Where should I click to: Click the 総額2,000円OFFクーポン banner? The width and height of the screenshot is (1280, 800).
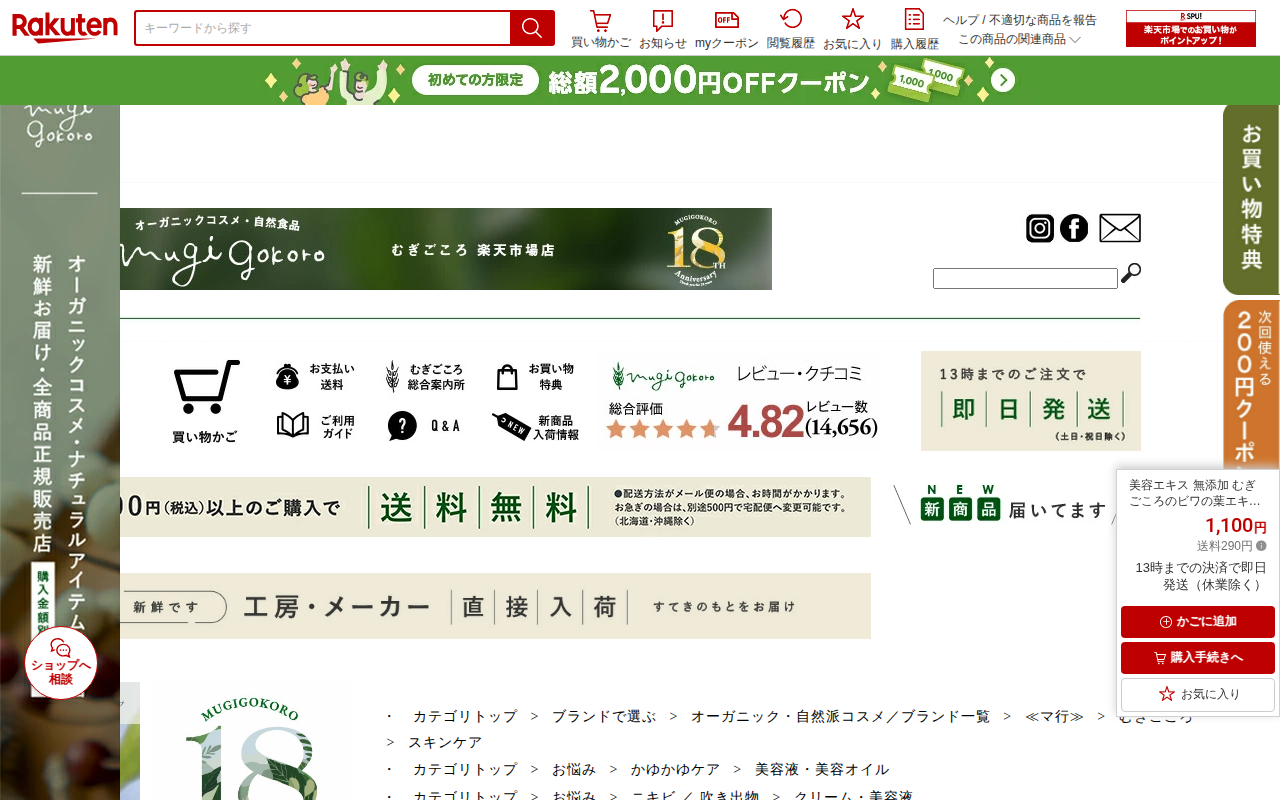pyautogui.click(x=640, y=81)
